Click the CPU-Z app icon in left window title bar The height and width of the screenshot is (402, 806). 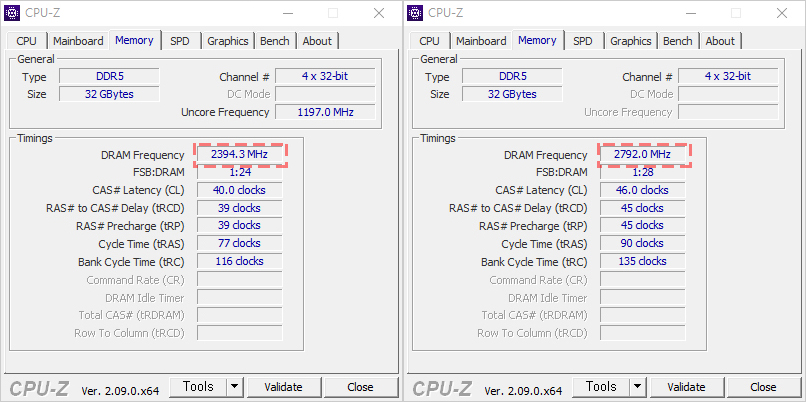pyautogui.click(x=12, y=13)
